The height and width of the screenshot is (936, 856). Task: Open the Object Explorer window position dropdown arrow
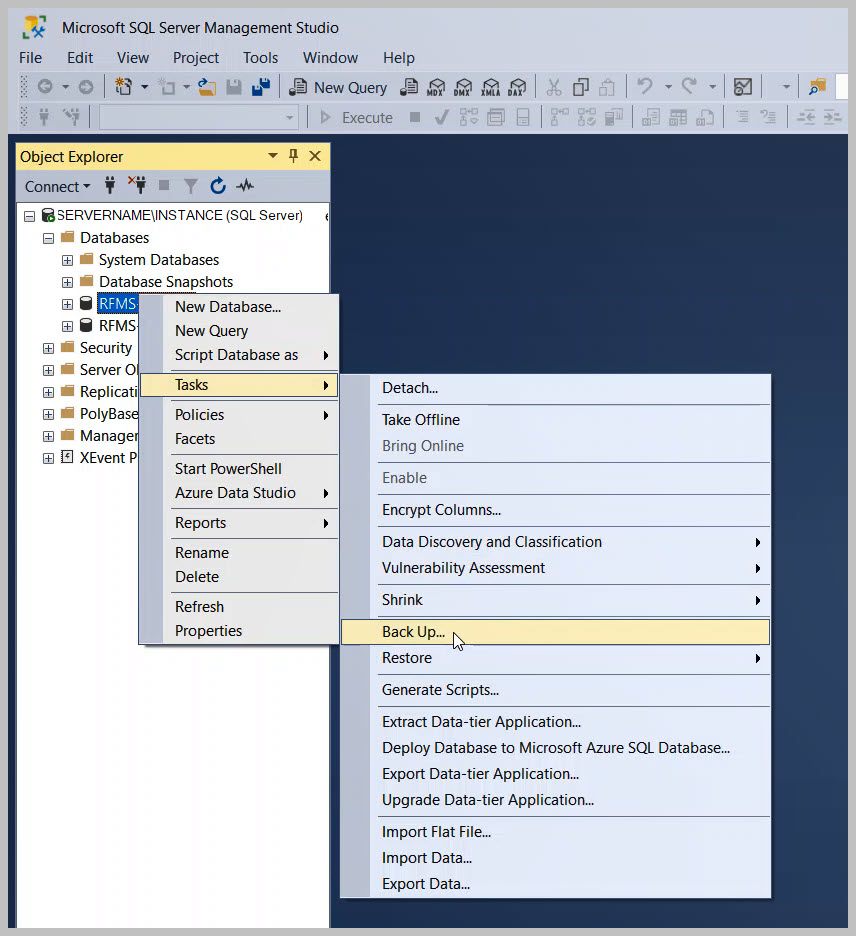click(273, 156)
